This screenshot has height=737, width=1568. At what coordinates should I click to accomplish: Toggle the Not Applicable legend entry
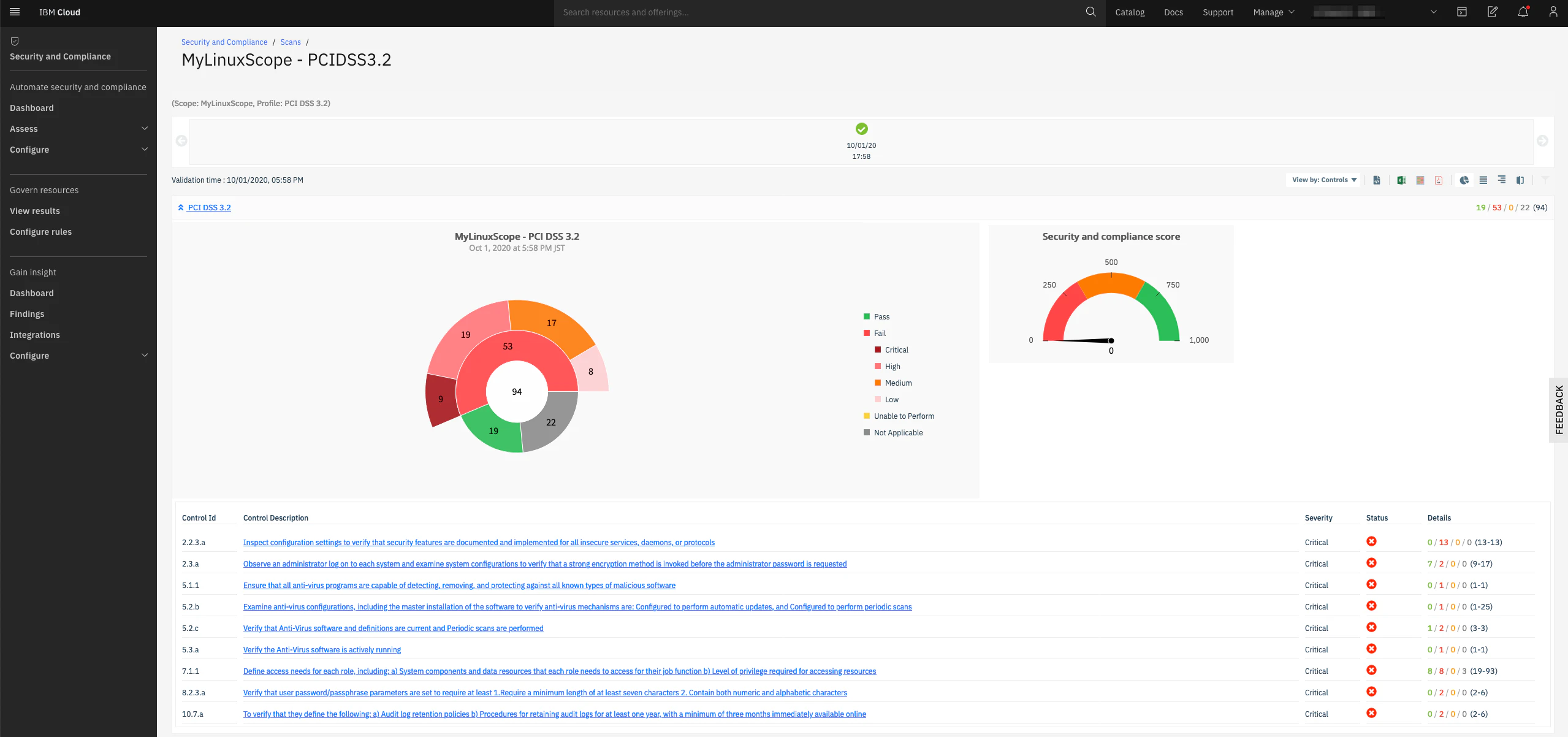coord(892,432)
